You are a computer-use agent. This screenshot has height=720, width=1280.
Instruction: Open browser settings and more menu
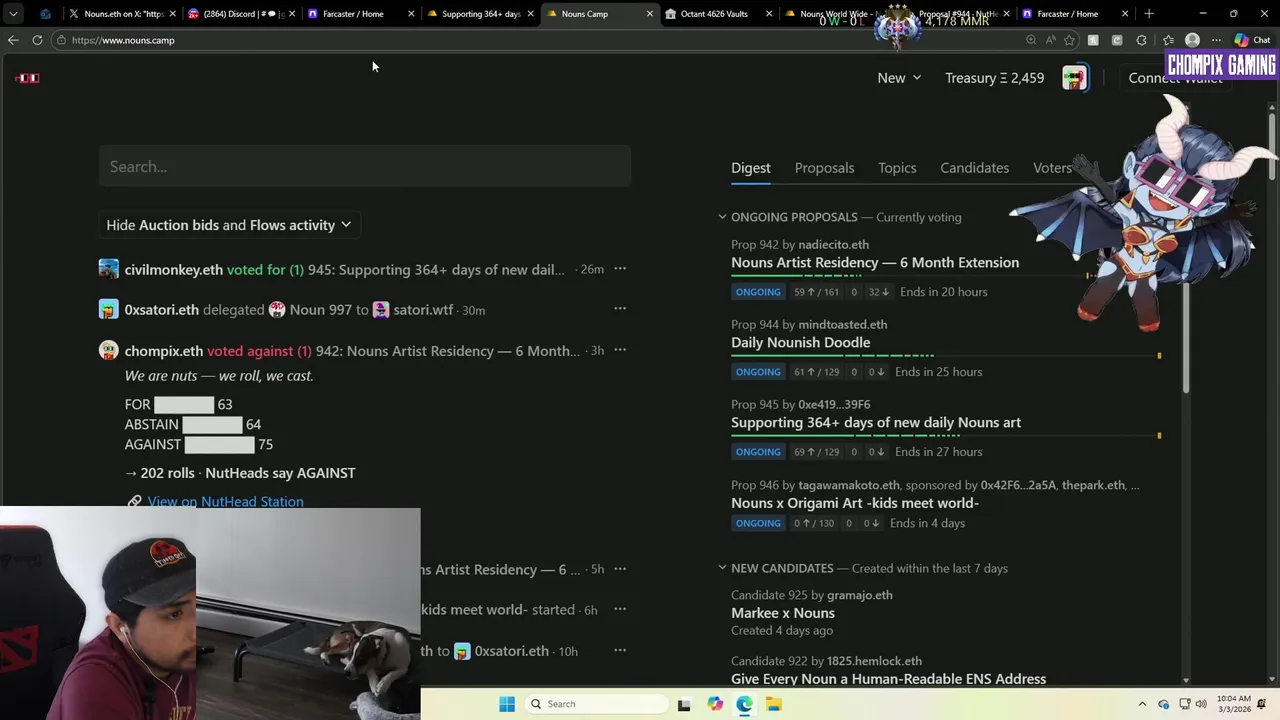tap(1216, 40)
